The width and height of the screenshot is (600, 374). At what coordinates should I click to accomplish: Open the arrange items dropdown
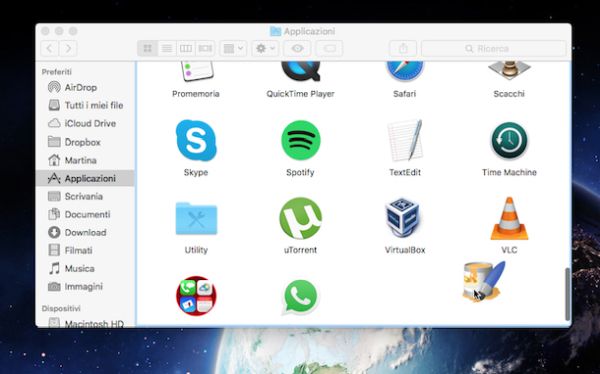pos(233,49)
